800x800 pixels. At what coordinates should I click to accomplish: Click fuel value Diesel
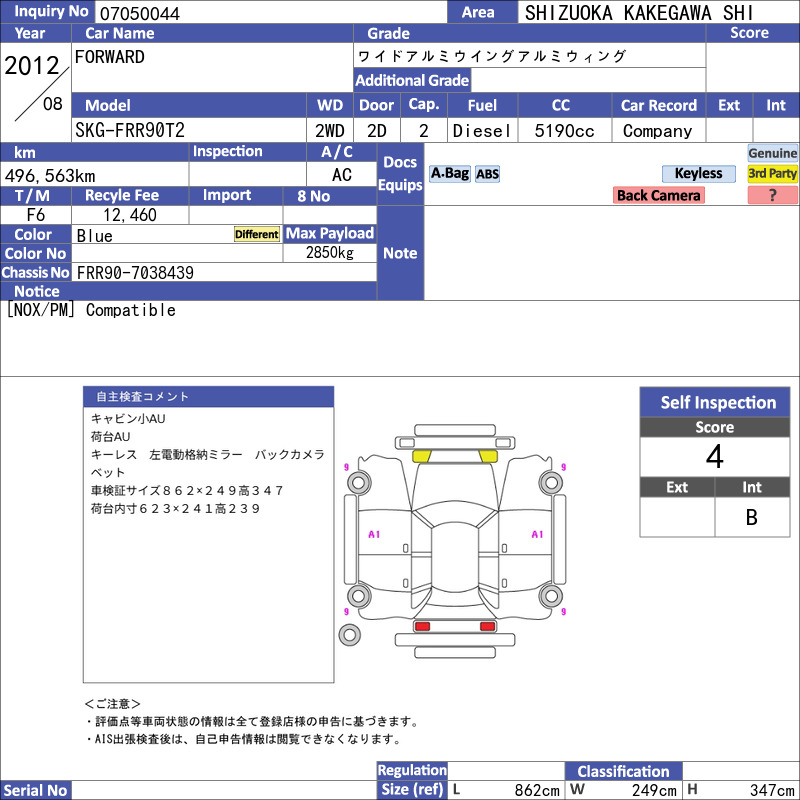tap(482, 131)
